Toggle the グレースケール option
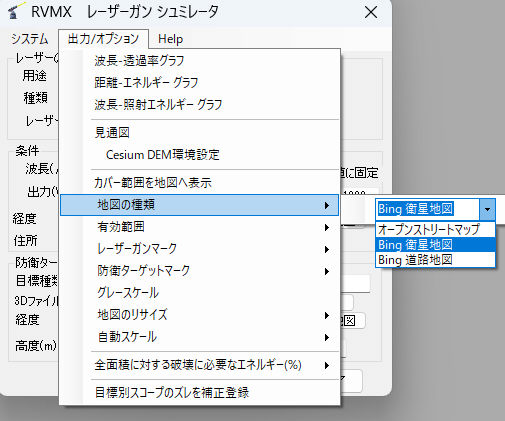 point(199,293)
